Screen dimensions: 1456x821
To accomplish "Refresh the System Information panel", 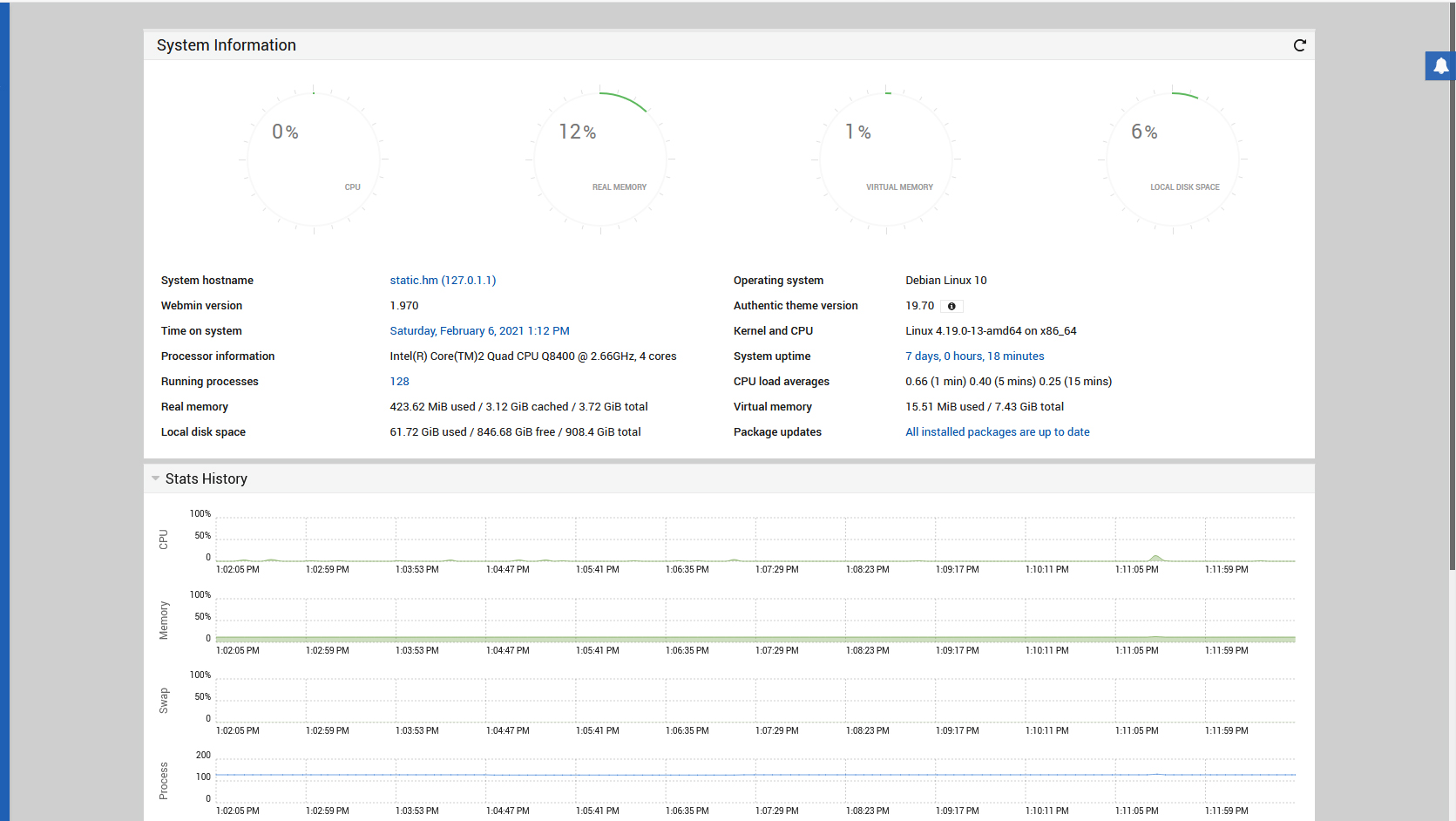I will pos(1299,45).
